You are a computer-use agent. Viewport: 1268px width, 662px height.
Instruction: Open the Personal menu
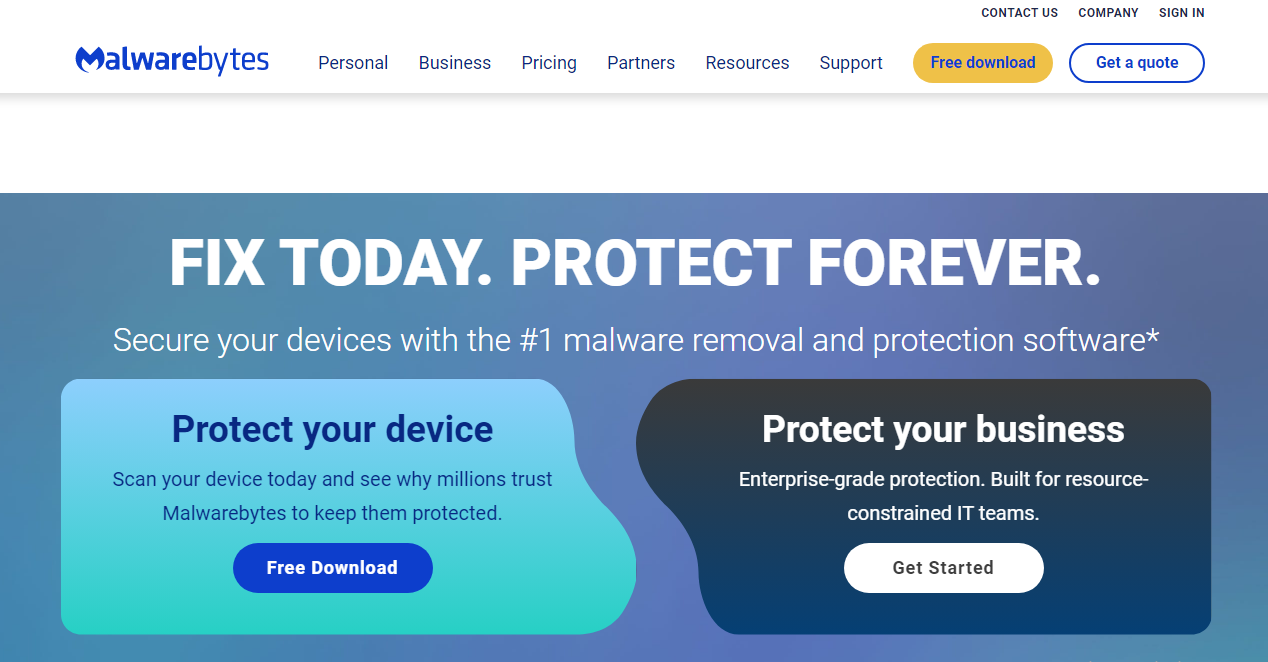[x=353, y=63]
